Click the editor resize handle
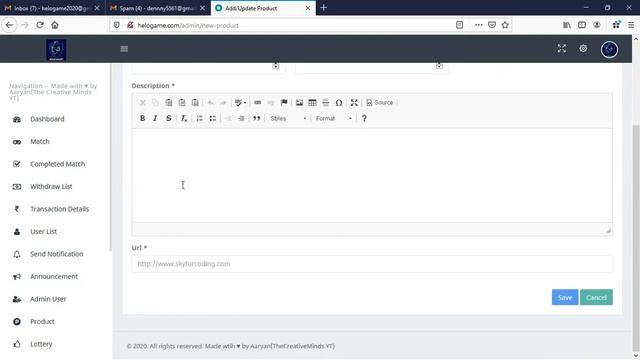The width and height of the screenshot is (640, 360). tap(608, 231)
